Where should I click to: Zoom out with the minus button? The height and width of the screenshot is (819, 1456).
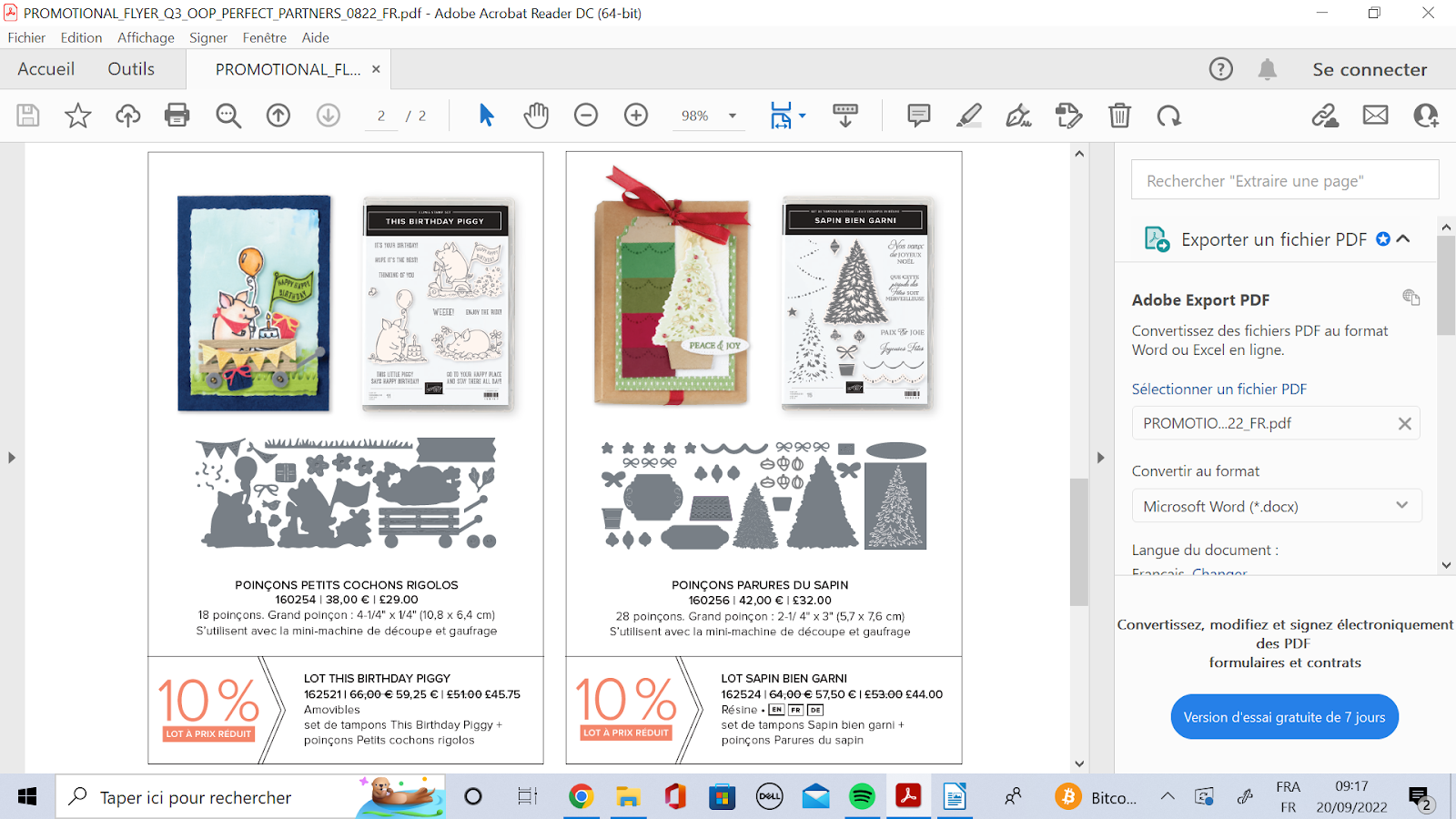click(586, 116)
